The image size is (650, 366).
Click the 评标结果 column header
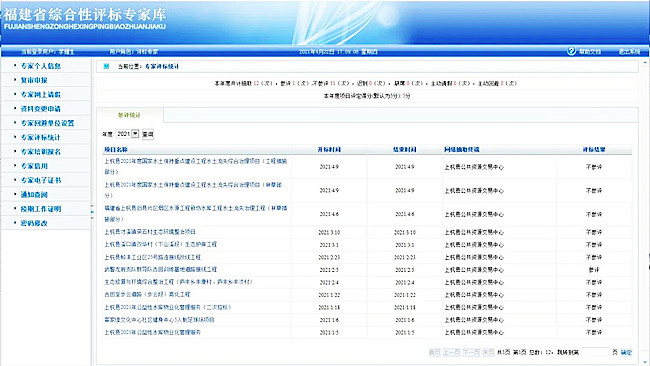(594, 149)
